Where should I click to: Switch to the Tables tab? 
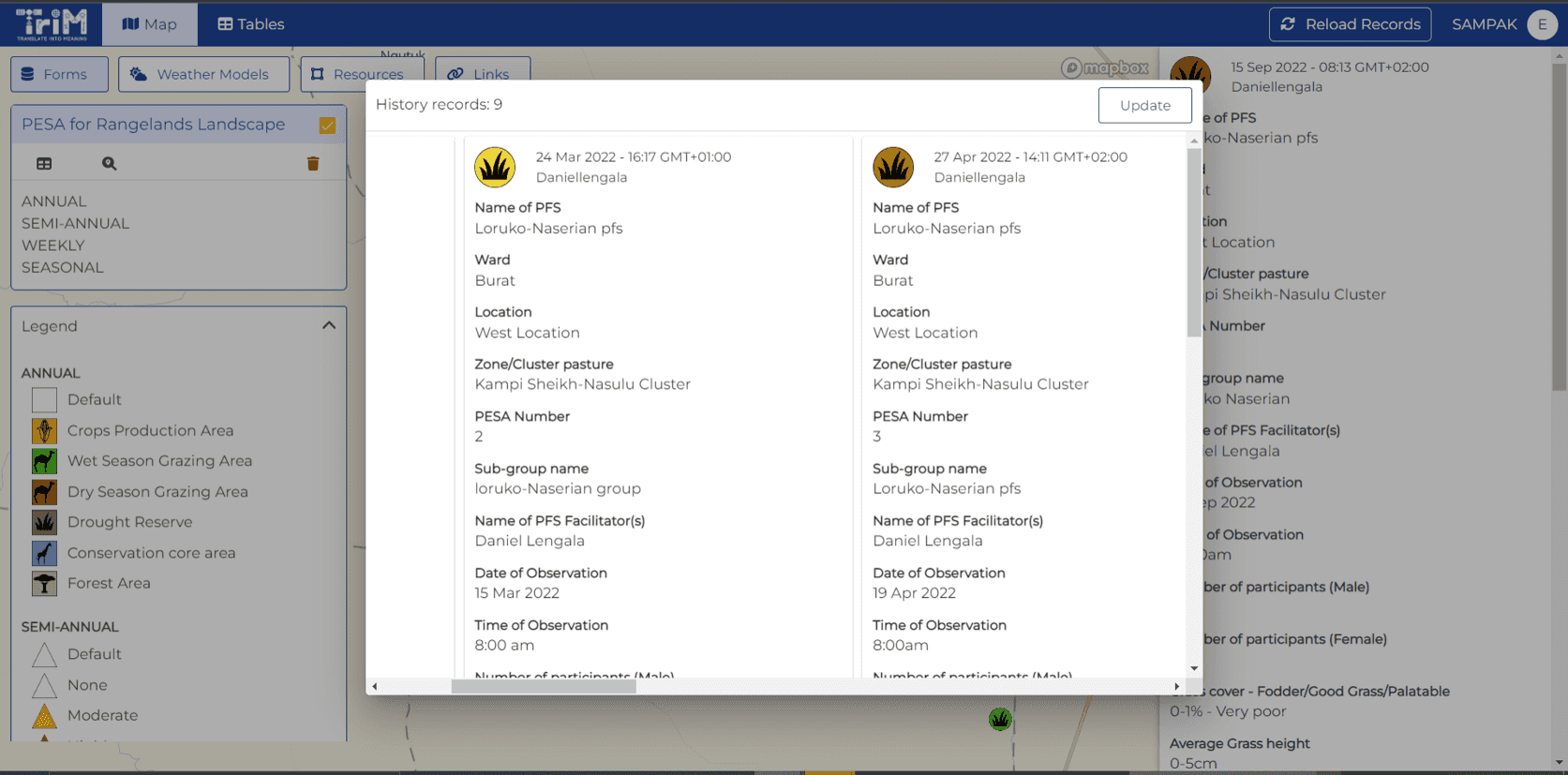coord(250,24)
